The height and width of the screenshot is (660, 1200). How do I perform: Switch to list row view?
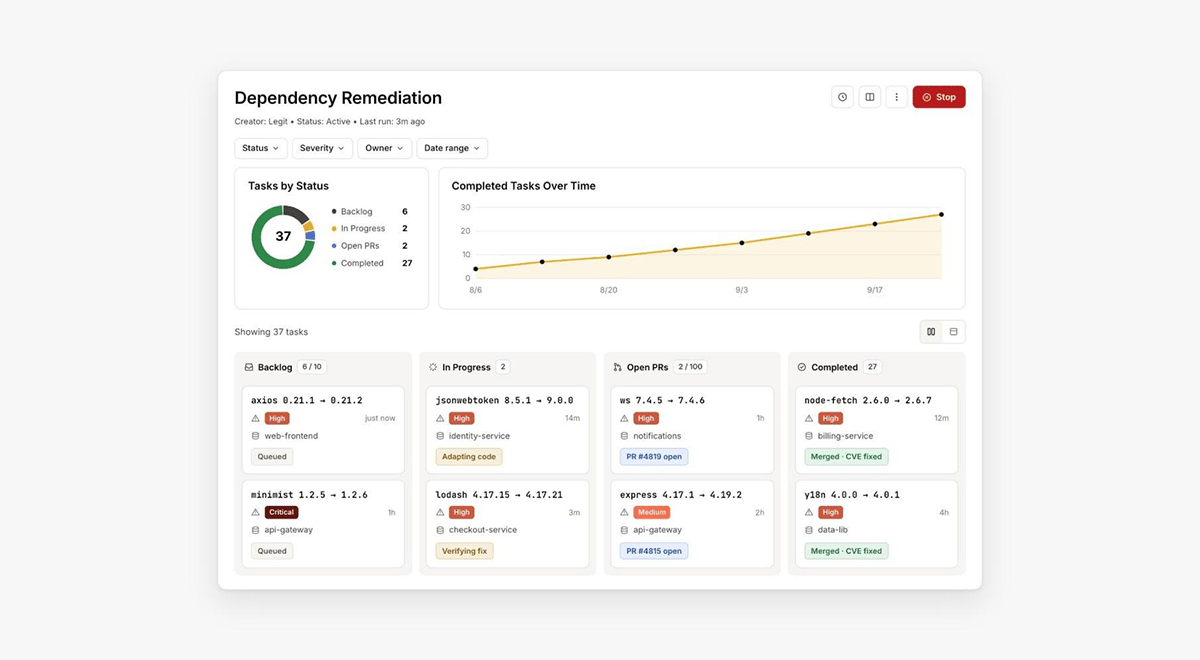pyautogui.click(x=954, y=332)
